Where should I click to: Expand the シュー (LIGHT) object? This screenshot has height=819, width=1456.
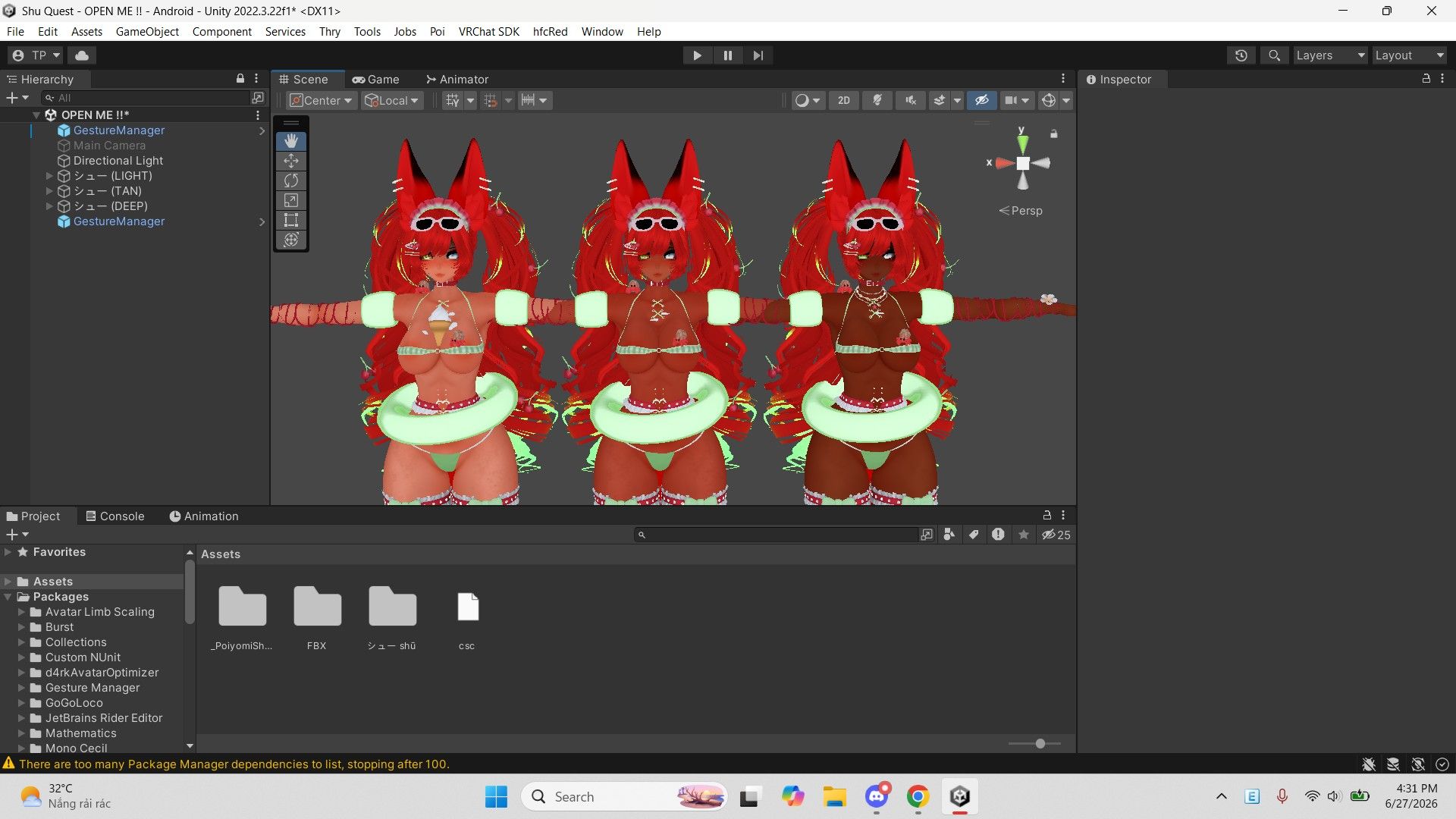tap(49, 176)
